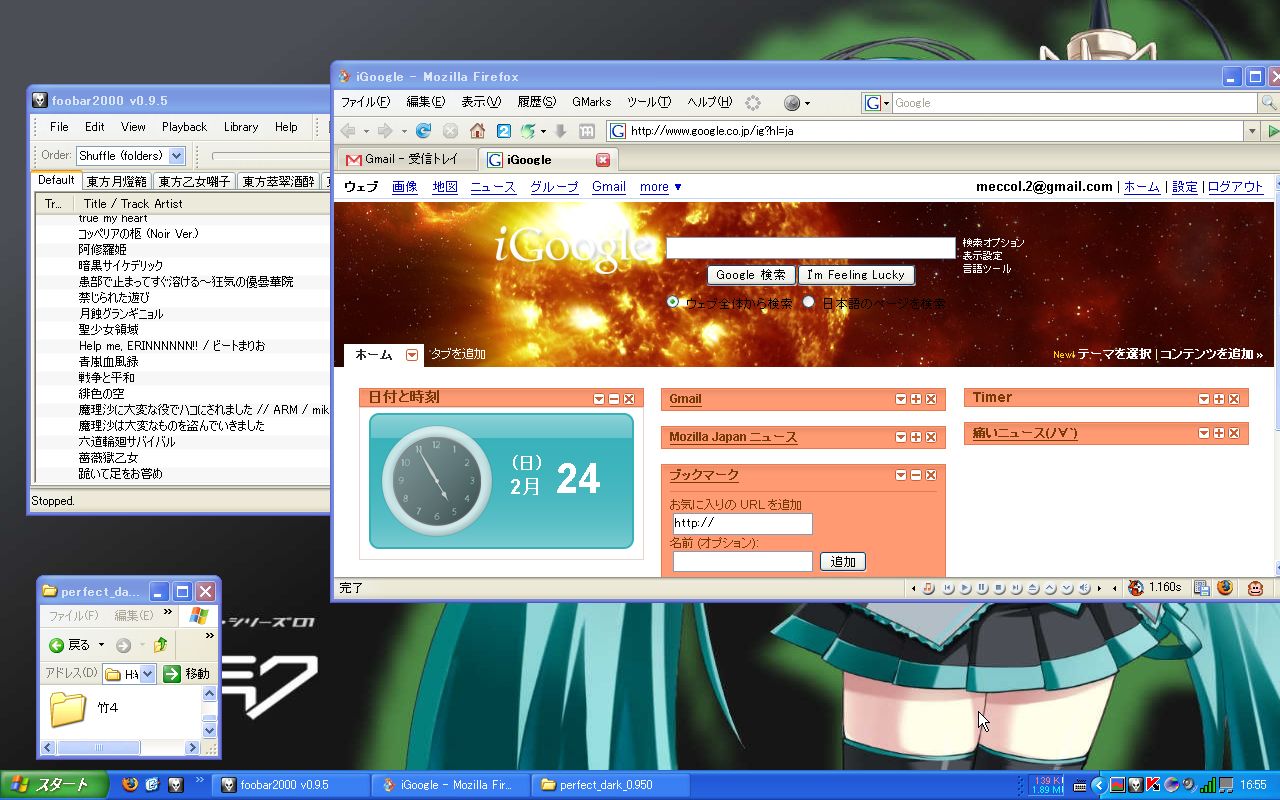The image size is (1280, 800).
Task: Go to Firefox home page icon
Action: pyautogui.click(x=477, y=131)
